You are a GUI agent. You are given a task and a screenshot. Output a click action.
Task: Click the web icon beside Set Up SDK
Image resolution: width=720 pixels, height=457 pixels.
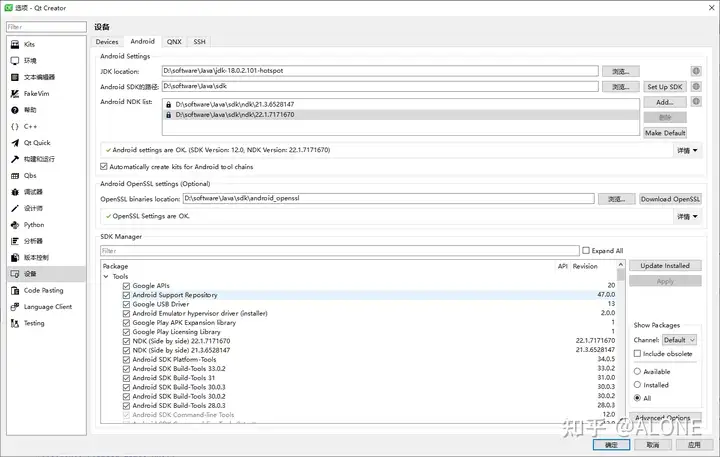point(696,86)
